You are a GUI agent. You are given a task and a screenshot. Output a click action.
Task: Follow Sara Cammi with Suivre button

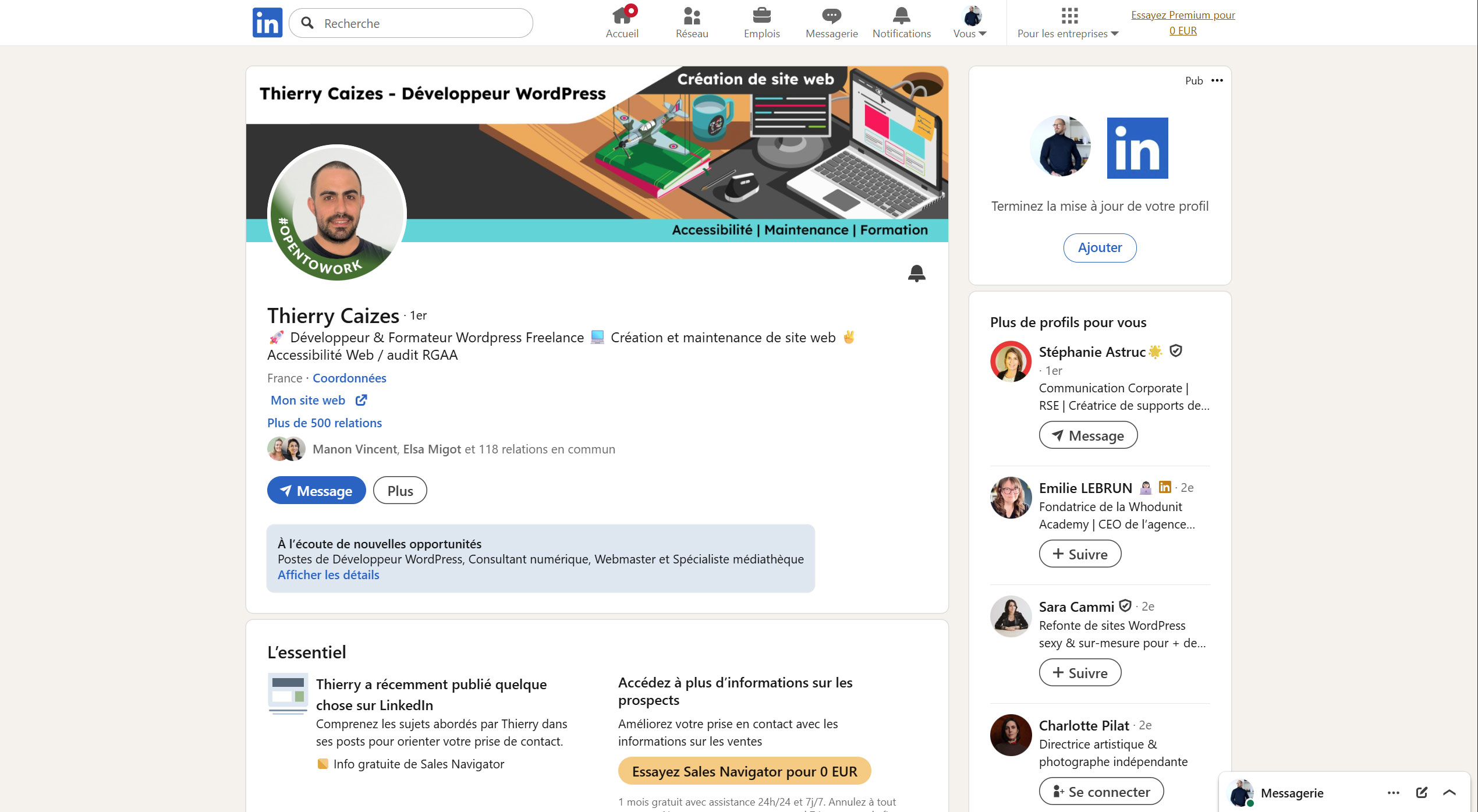tap(1080, 673)
